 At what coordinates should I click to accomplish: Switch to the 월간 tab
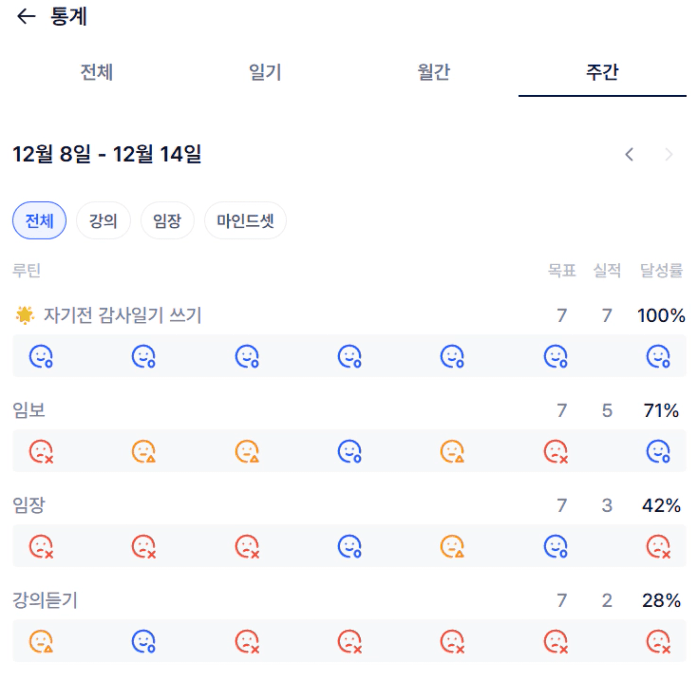pyautogui.click(x=433, y=72)
